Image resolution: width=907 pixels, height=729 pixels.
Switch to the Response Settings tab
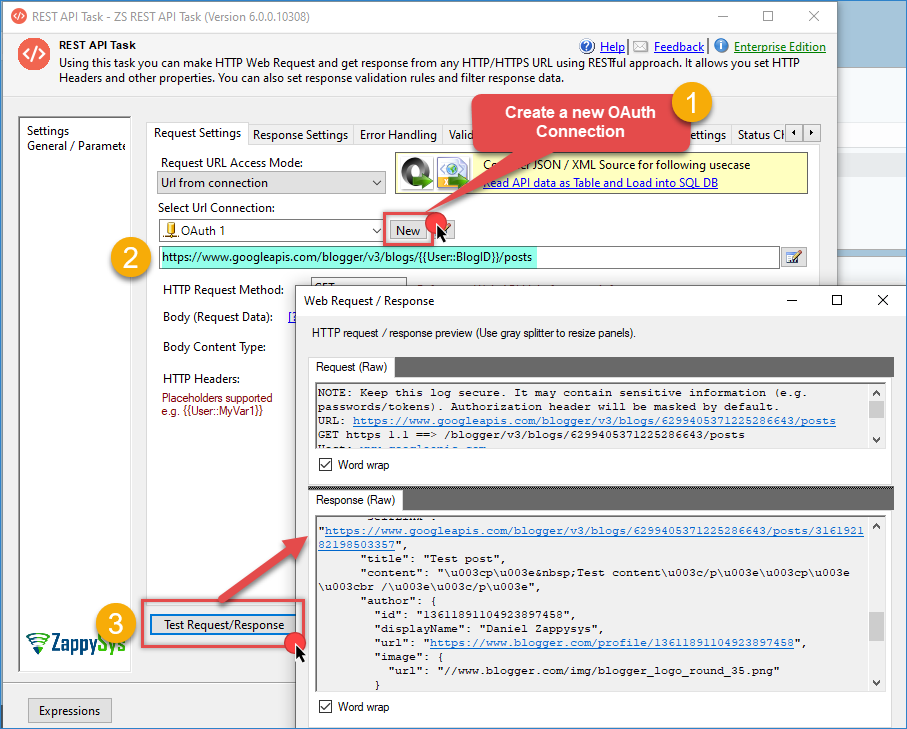[x=300, y=135]
